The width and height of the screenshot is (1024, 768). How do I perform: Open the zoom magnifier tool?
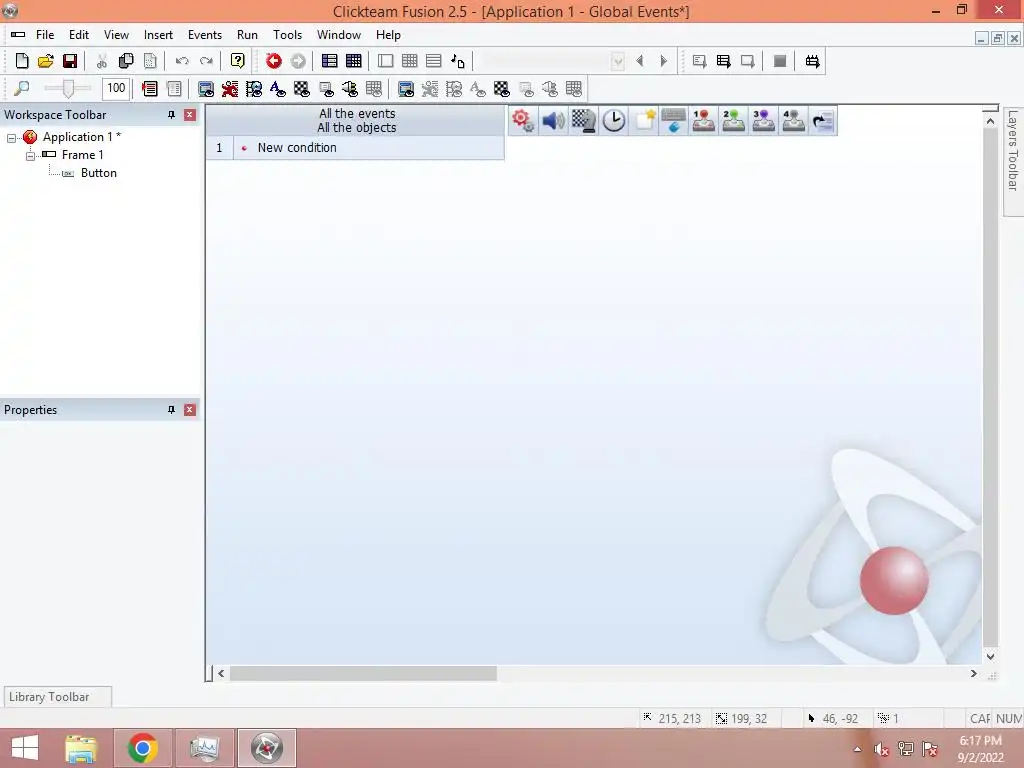22,88
